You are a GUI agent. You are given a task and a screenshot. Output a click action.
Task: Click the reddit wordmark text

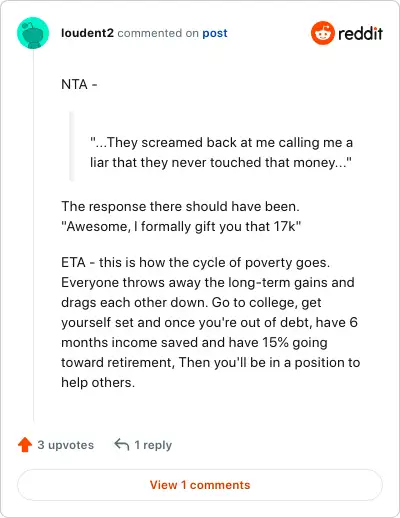click(x=360, y=33)
